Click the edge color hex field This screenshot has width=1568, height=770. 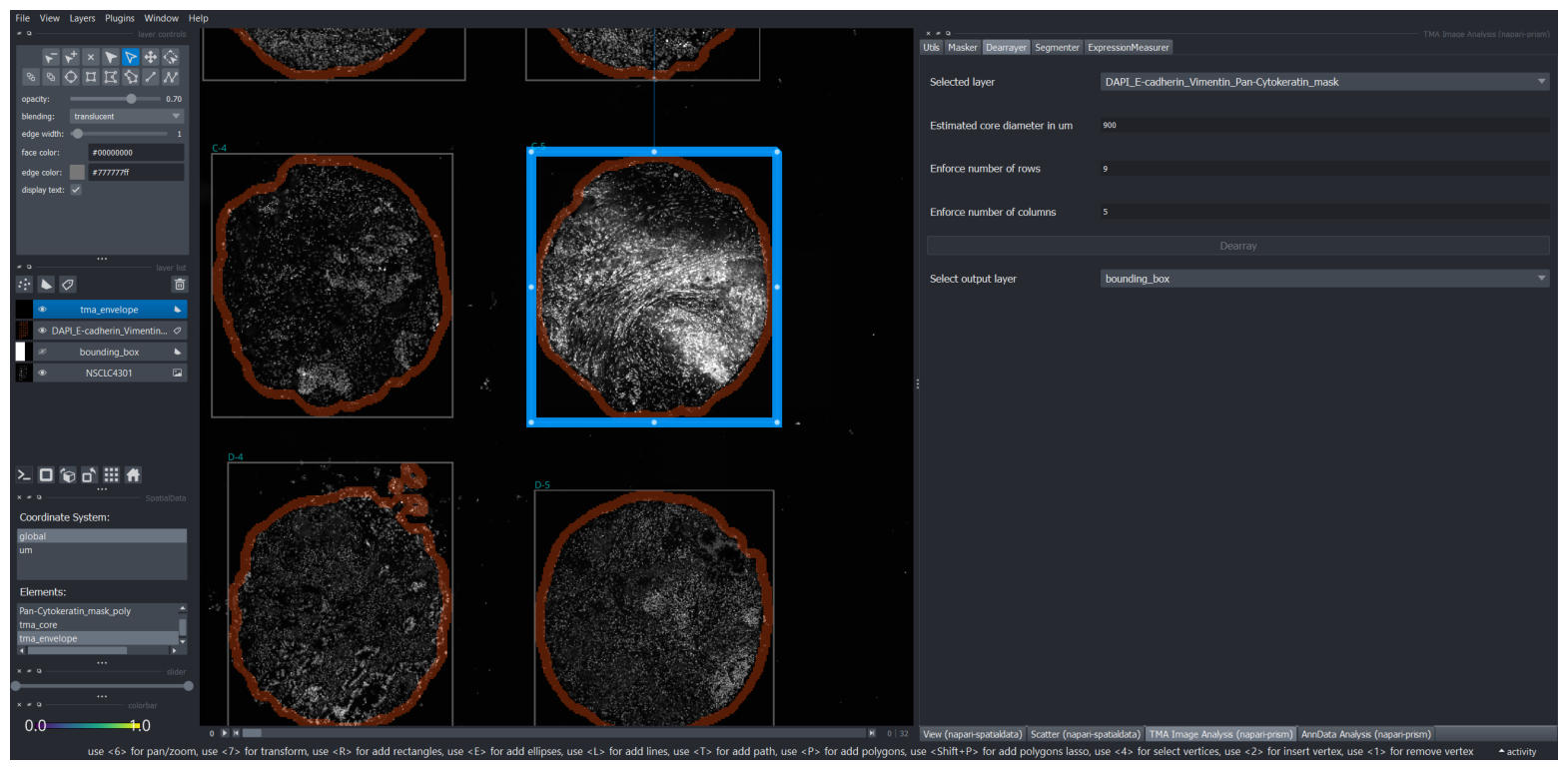[x=136, y=172]
